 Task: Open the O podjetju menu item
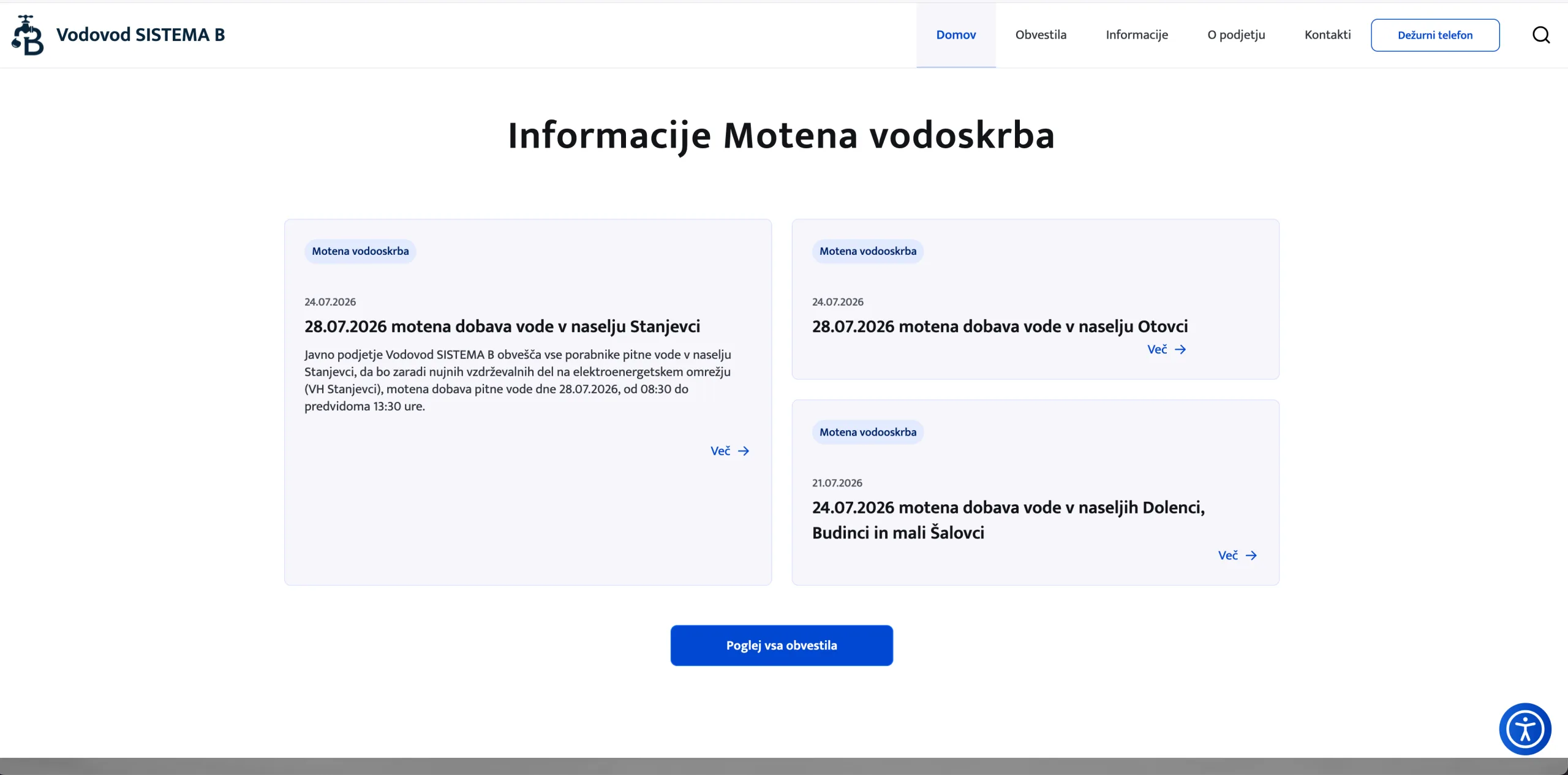(1236, 35)
